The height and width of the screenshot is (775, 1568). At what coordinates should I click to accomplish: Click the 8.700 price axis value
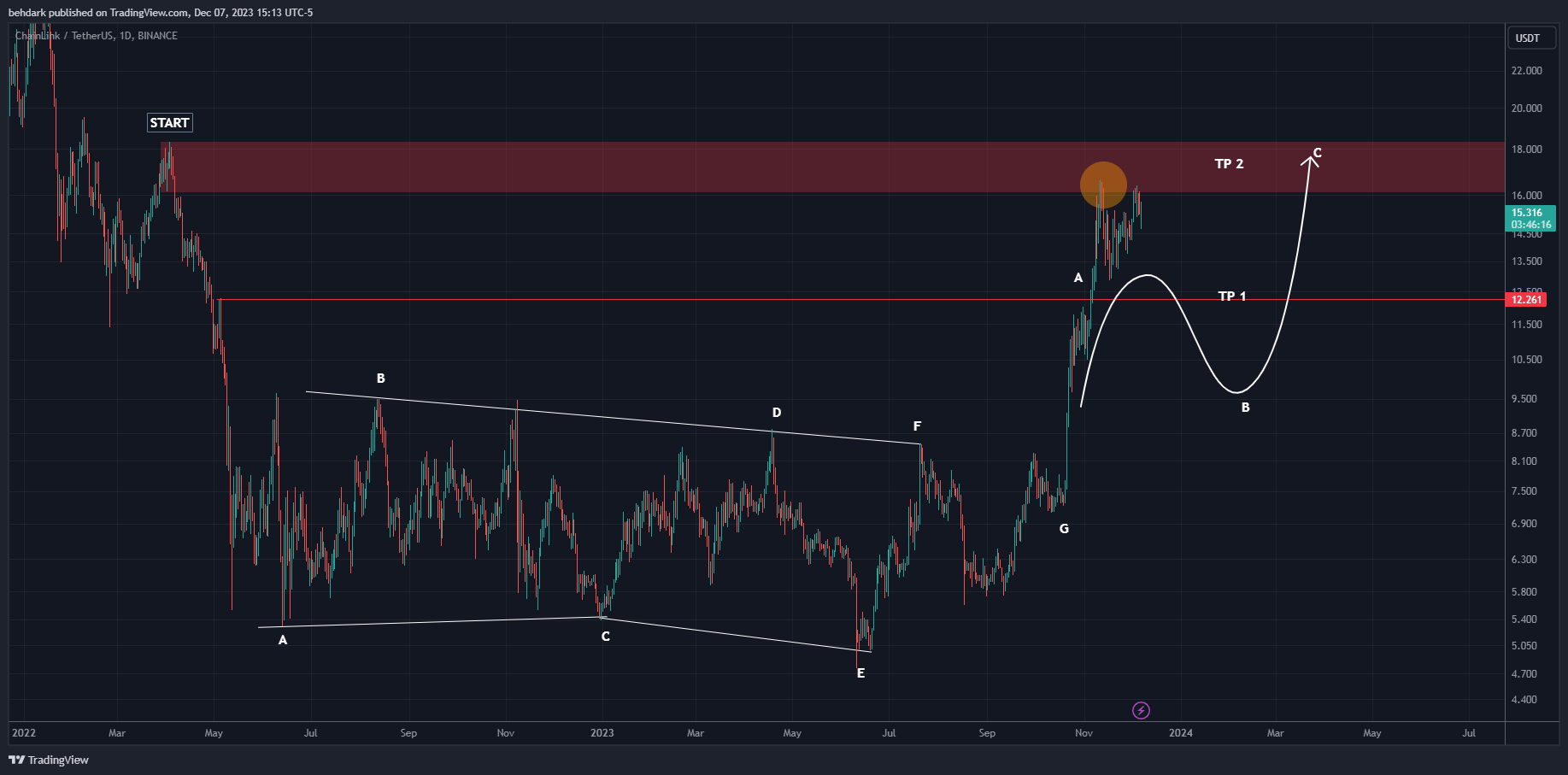[x=1524, y=433]
